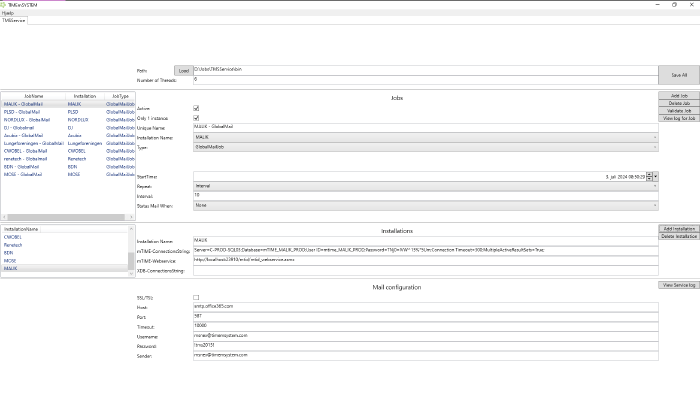
Task: Click the Load button next to Path
Action: click(183, 71)
